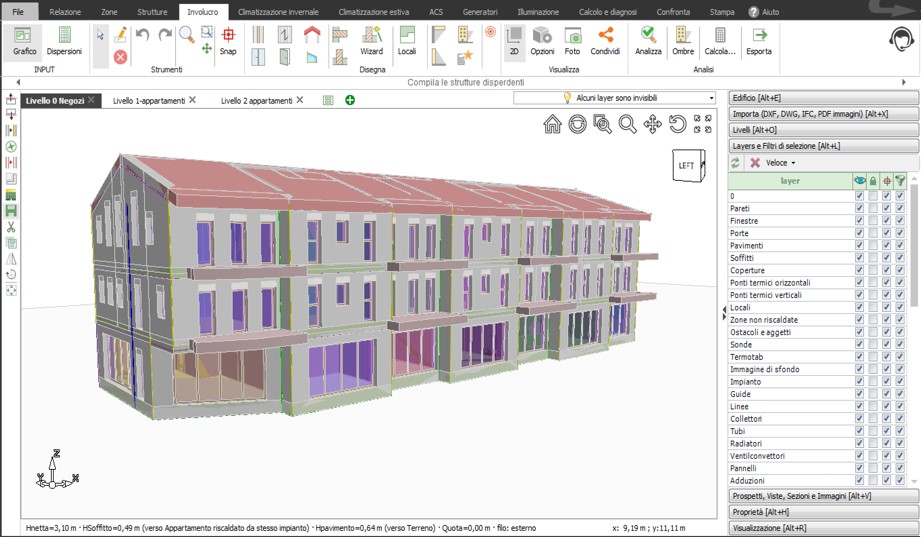Viewport: 921px width, 537px height.
Task: Click the green add level button
Action: [350, 100]
